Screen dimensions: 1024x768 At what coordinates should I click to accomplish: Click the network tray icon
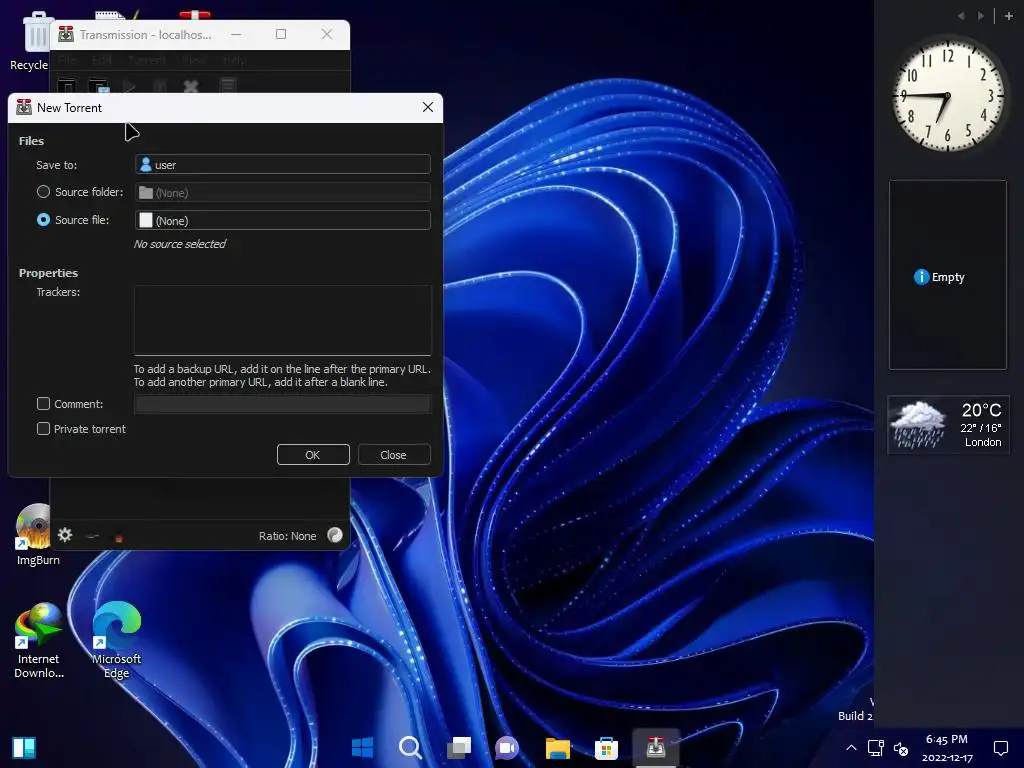click(875, 748)
